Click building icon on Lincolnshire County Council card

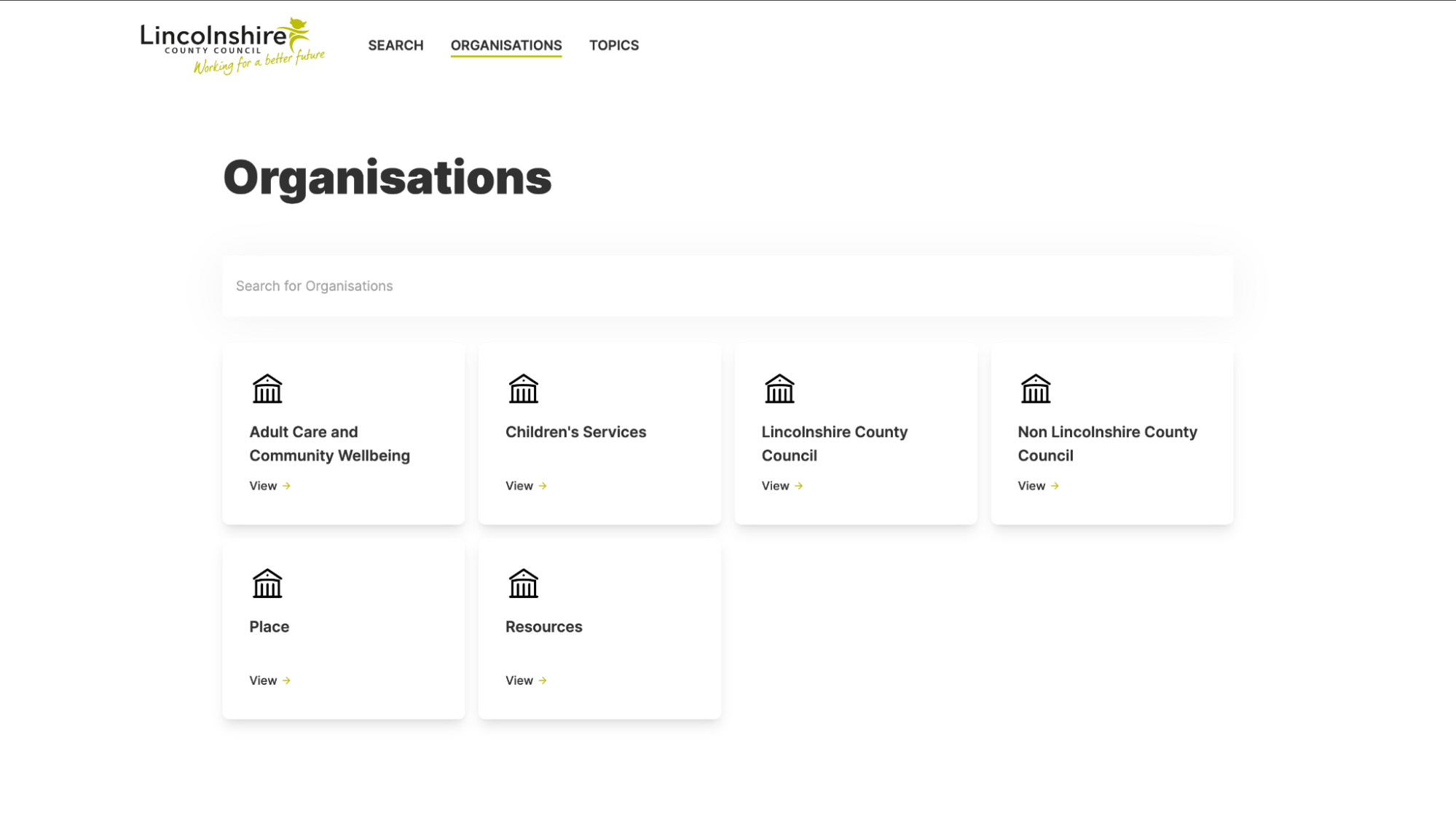pyautogui.click(x=779, y=389)
